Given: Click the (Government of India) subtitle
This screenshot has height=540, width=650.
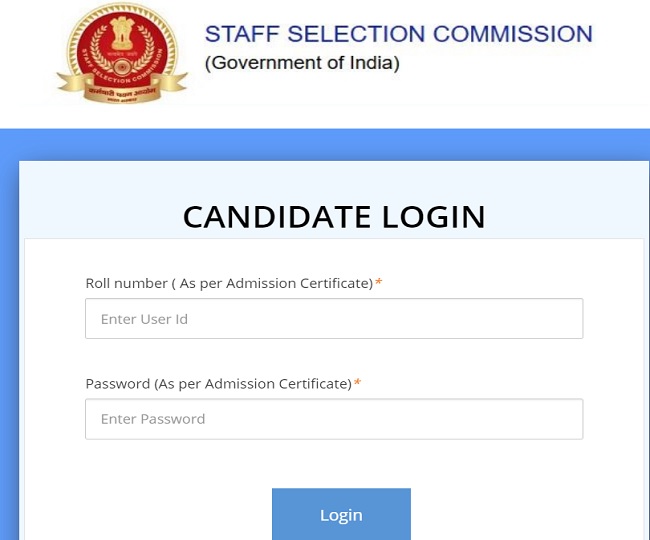Looking at the screenshot, I should pyautogui.click(x=302, y=64).
